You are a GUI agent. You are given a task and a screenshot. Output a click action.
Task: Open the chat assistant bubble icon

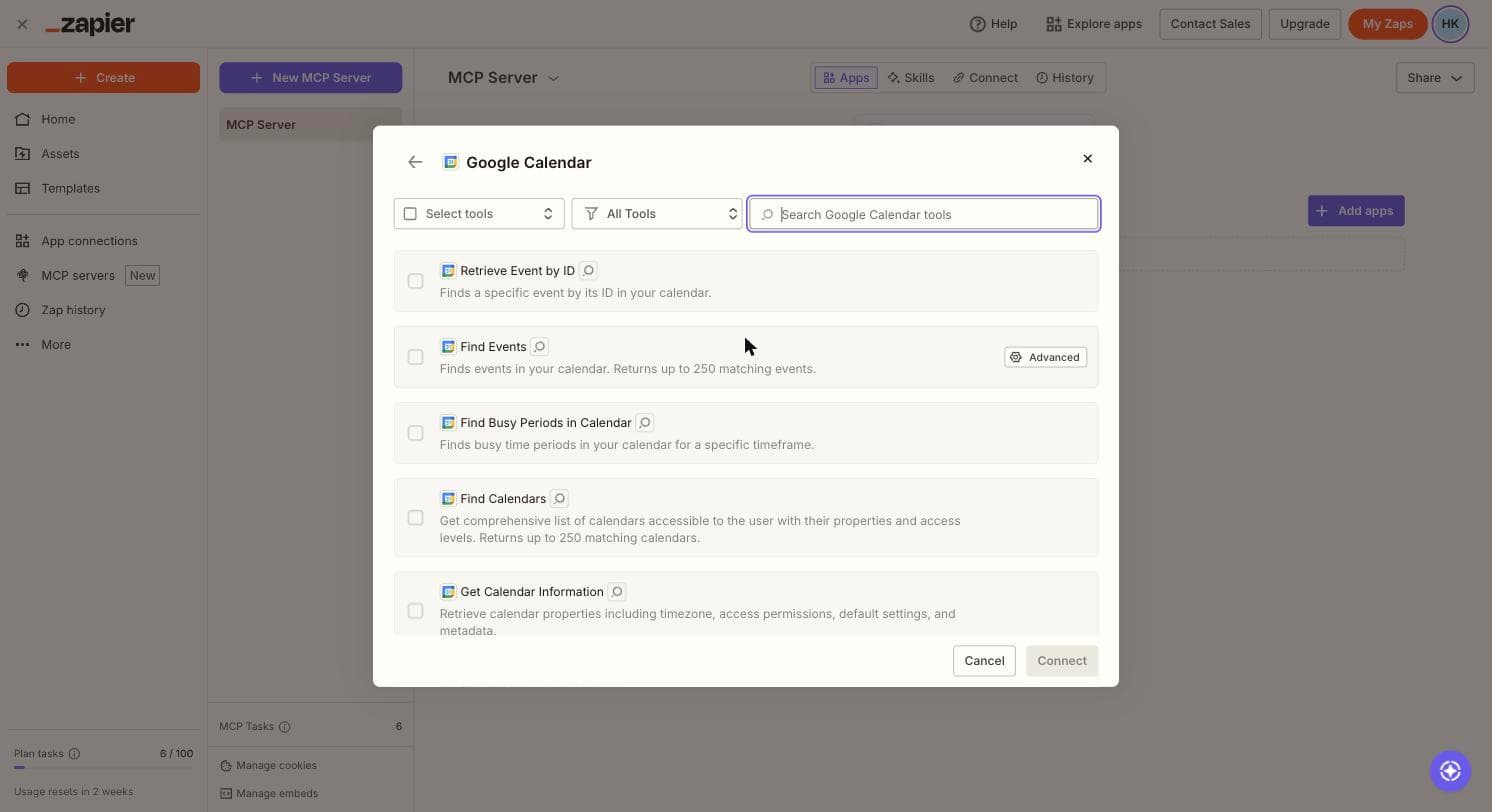tap(1450, 771)
